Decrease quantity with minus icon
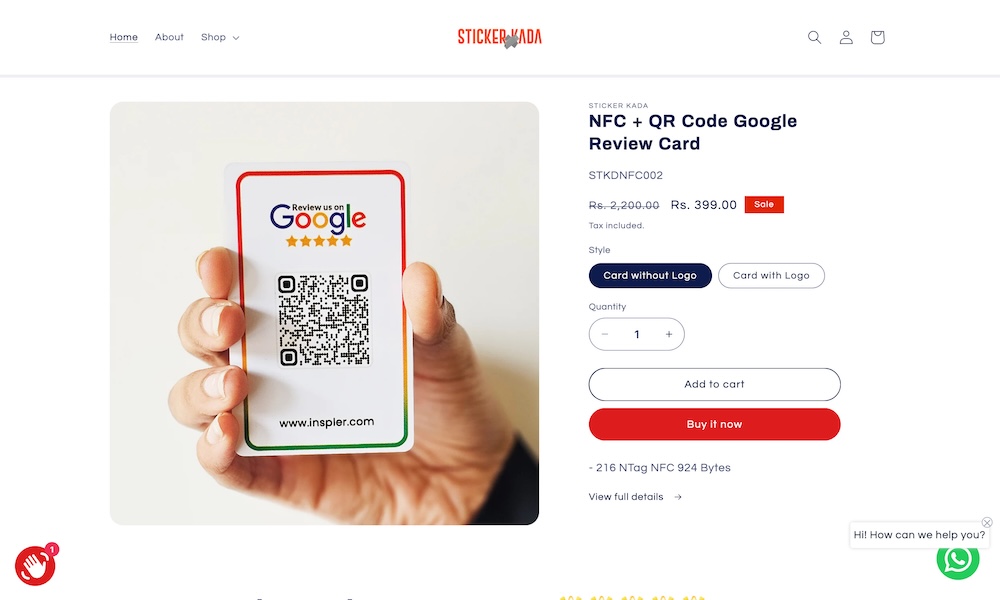 [x=605, y=334]
